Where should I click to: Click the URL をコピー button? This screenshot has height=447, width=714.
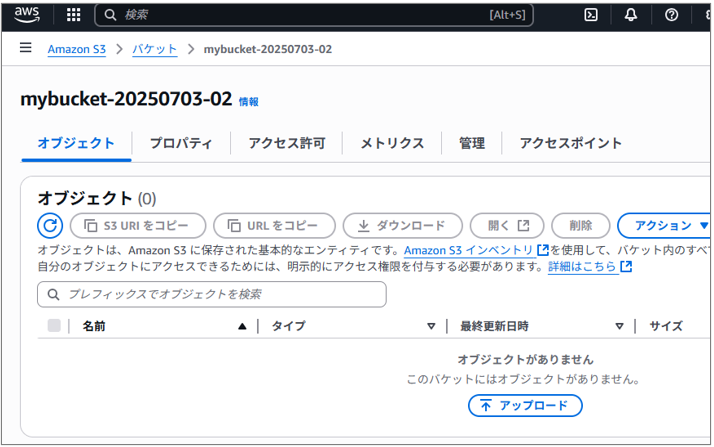275,226
